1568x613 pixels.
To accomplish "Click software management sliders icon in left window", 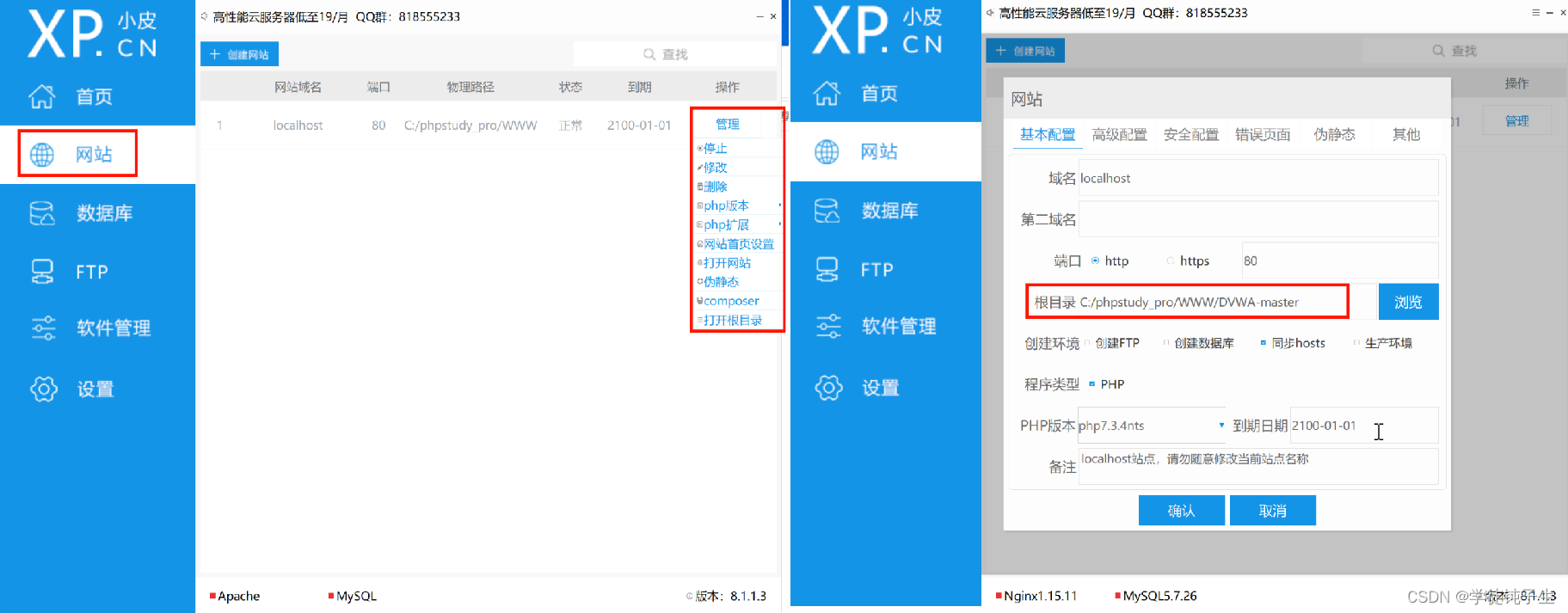I will [x=43, y=328].
